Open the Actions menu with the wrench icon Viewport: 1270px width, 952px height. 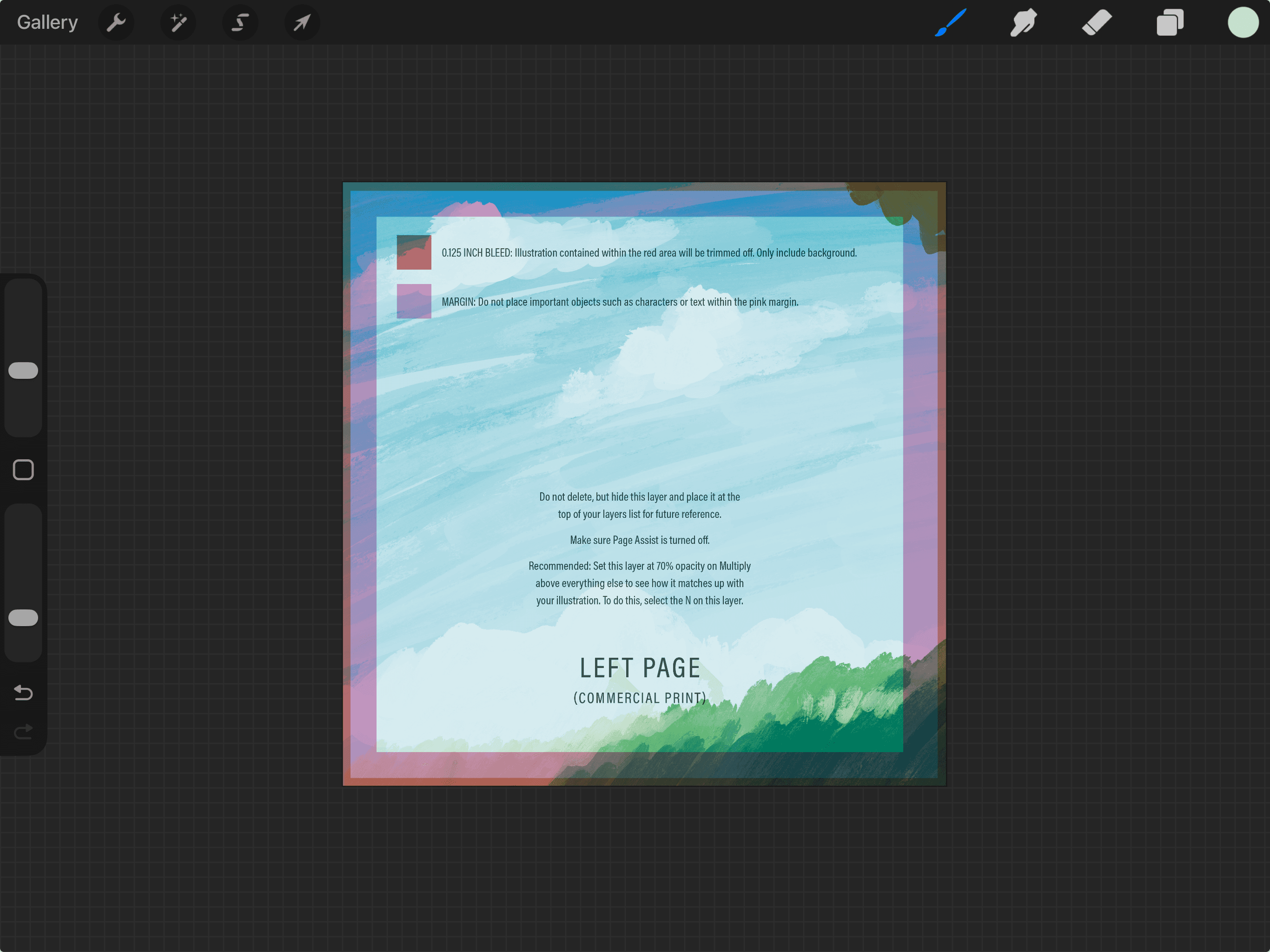click(117, 22)
